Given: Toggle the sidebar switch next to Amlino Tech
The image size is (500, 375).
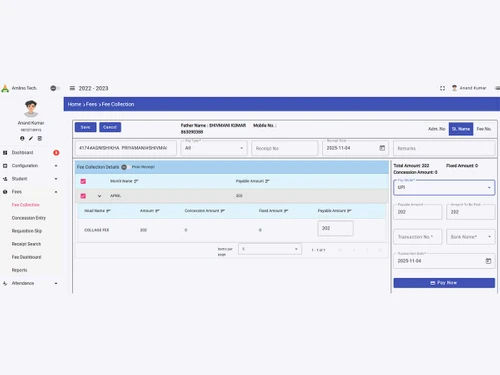Looking at the screenshot, I should click(x=55, y=88).
